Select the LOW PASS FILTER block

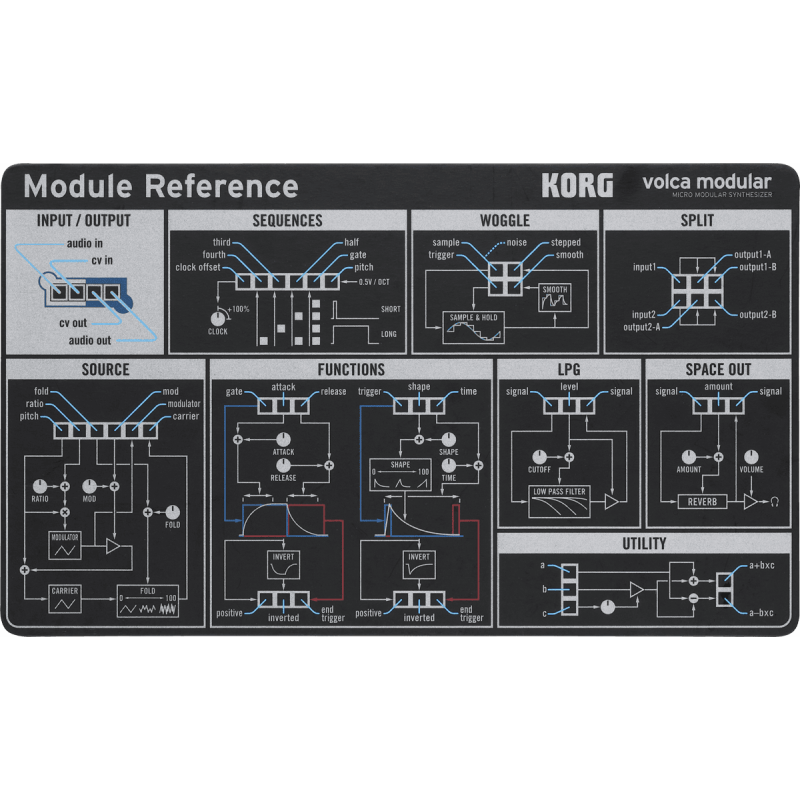559,502
